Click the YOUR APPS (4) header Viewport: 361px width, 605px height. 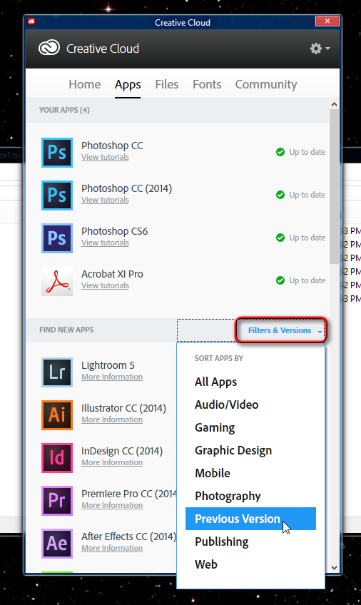64,110
